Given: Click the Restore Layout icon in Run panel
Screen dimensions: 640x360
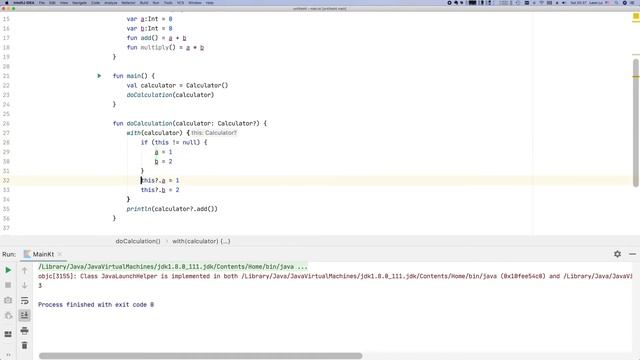Looking at the screenshot, I should pos(8,334).
